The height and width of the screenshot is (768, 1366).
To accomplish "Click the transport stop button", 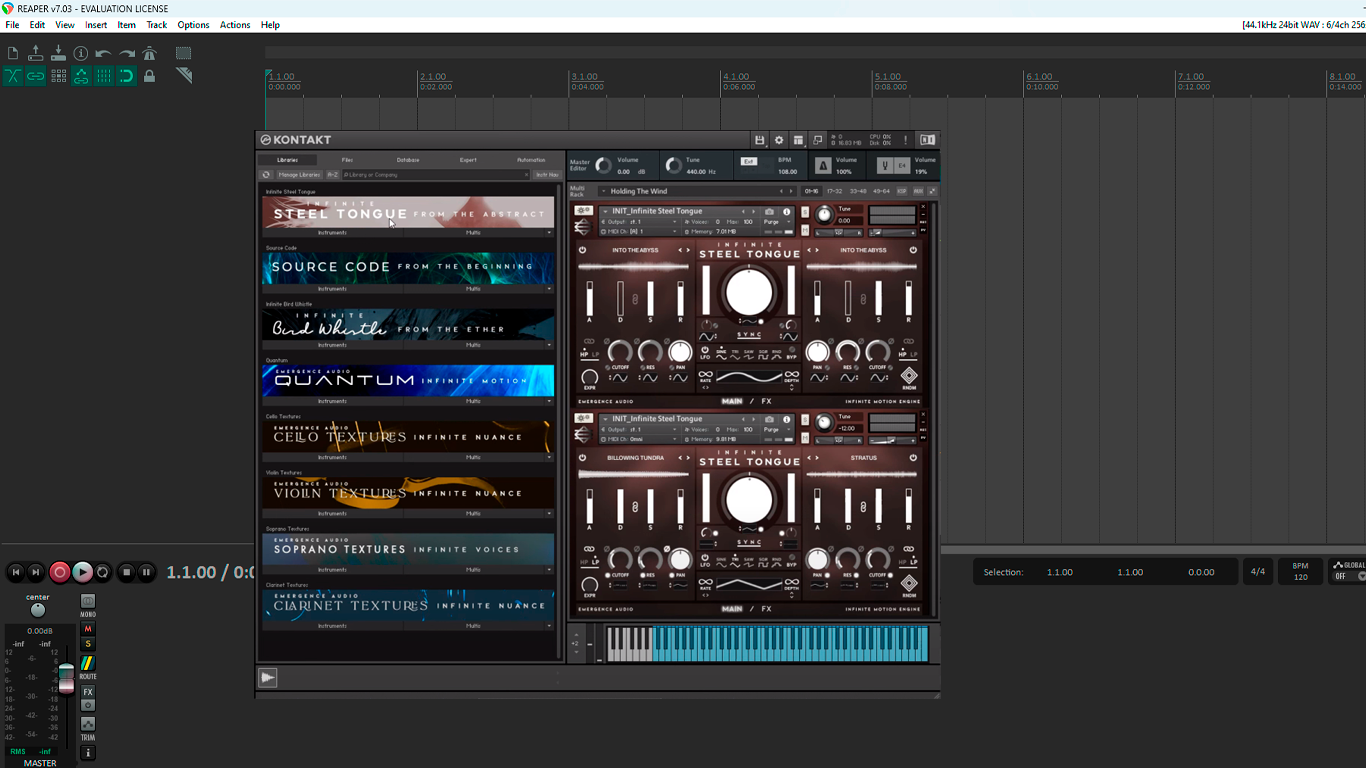I will pos(126,572).
